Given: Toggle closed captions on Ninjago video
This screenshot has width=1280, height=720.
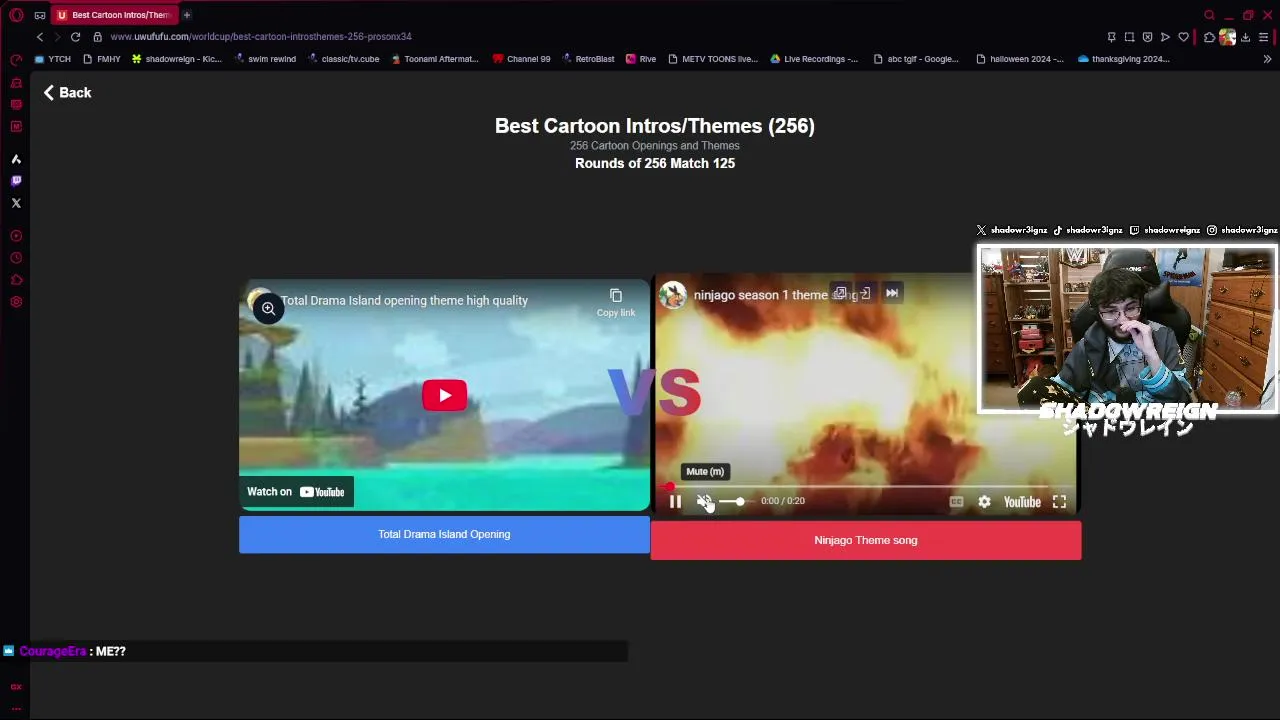Looking at the screenshot, I should [x=956, y=502].
